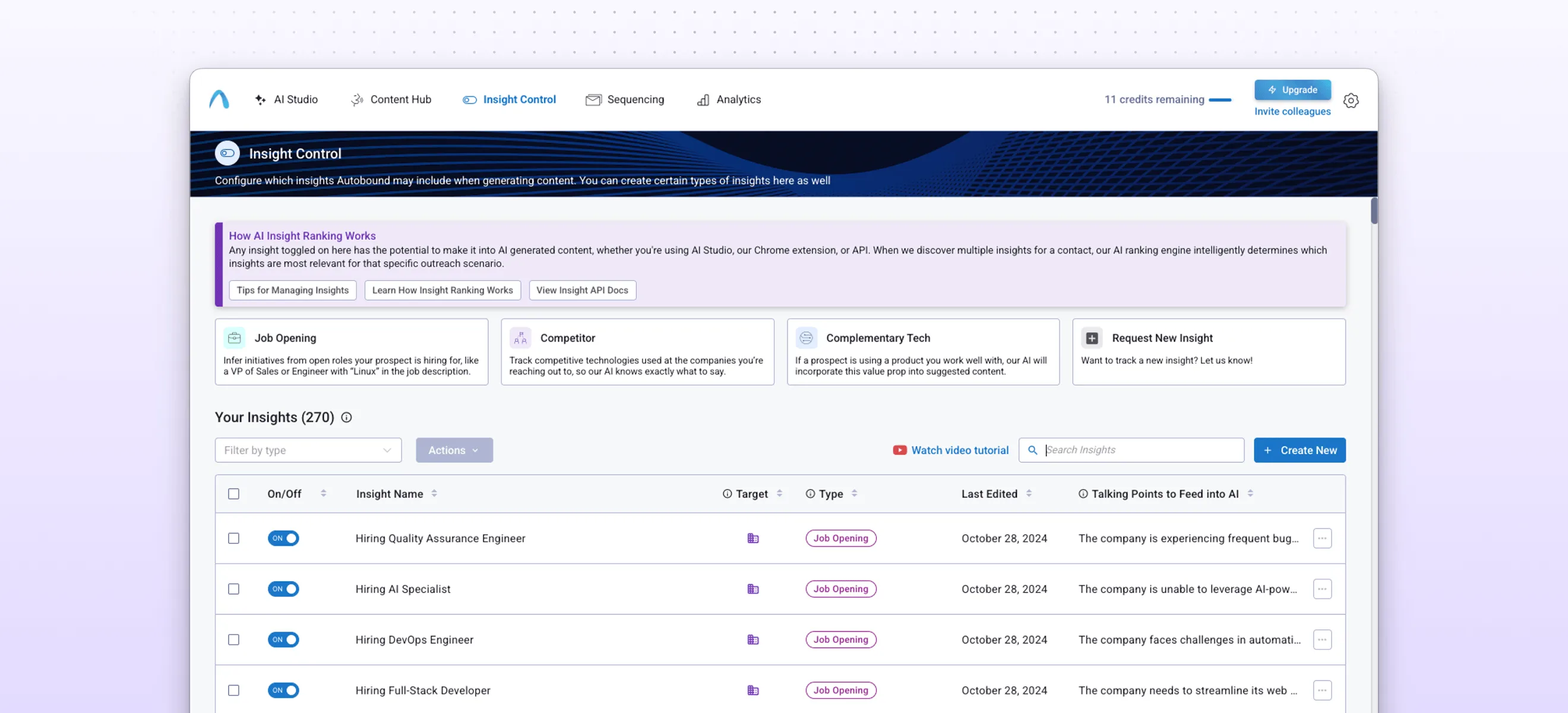Click Job Opening tag for DevOps Engineer
1568x713 pixels.
pos(840,639)
